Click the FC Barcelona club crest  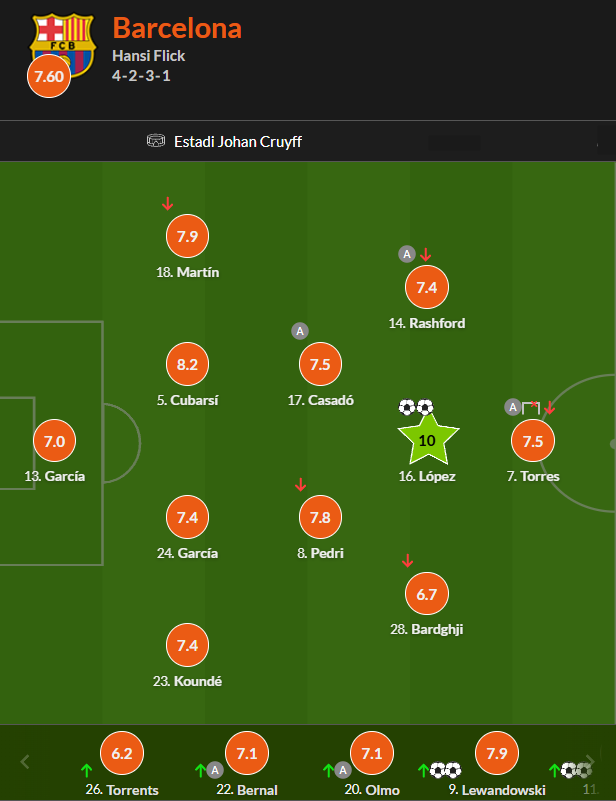click(63, 45)
